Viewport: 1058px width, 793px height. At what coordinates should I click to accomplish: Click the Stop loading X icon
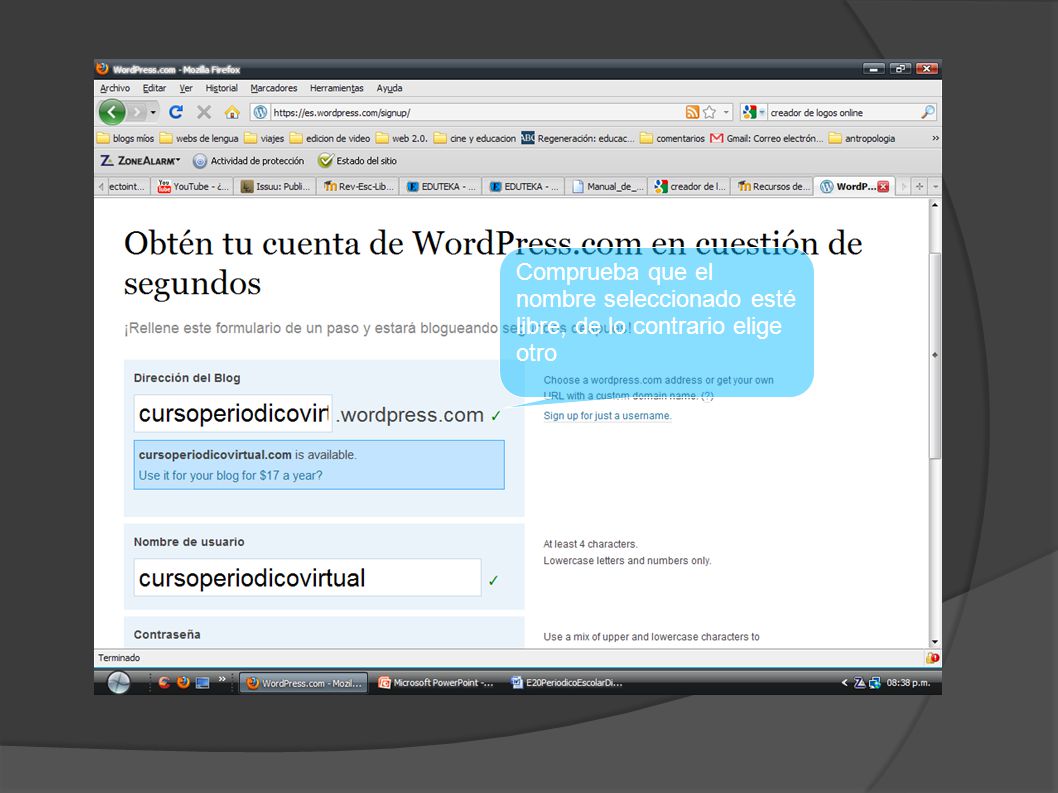click(x=204, y=112)
